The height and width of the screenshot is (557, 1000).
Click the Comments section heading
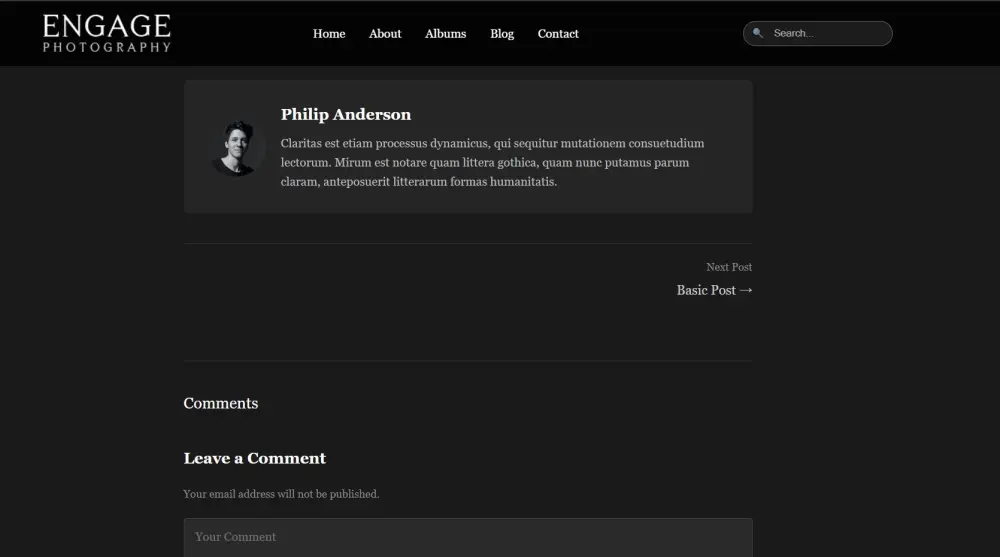click(x=221, y=404)
